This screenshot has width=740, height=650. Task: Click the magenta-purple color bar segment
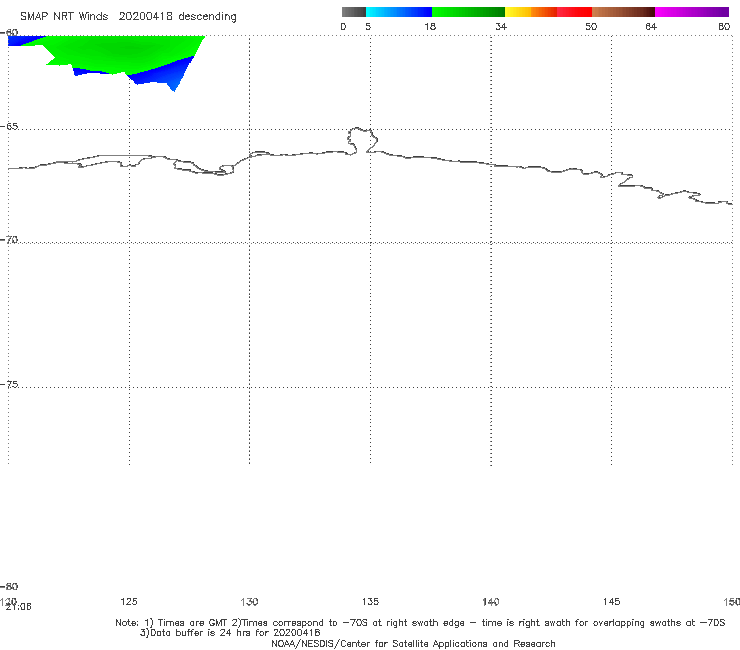tap(692, 12)
